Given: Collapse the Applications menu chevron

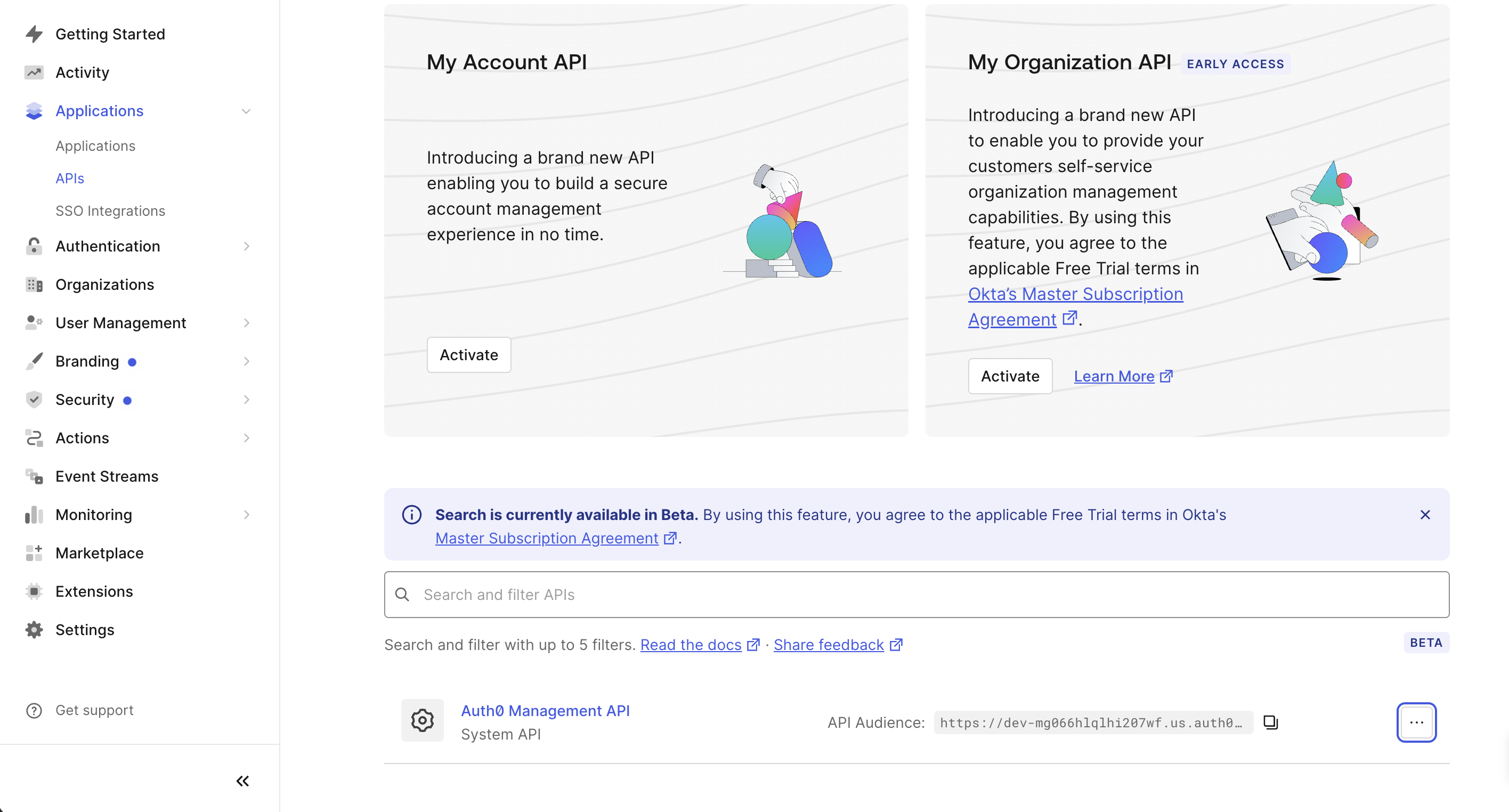Looking at the screenshot, I should tap(246, 111).
